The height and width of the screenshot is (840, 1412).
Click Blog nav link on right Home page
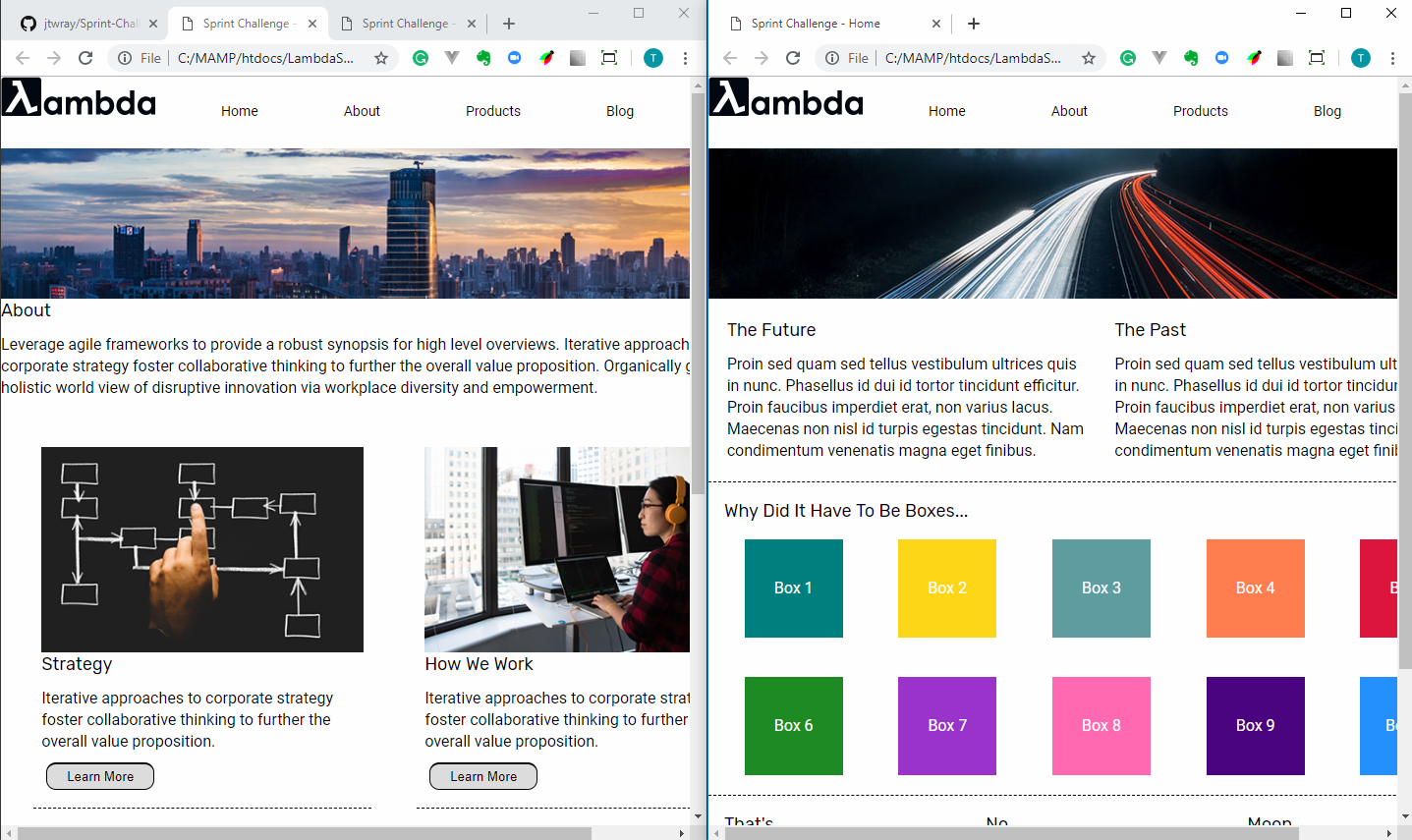[1327, 111]
